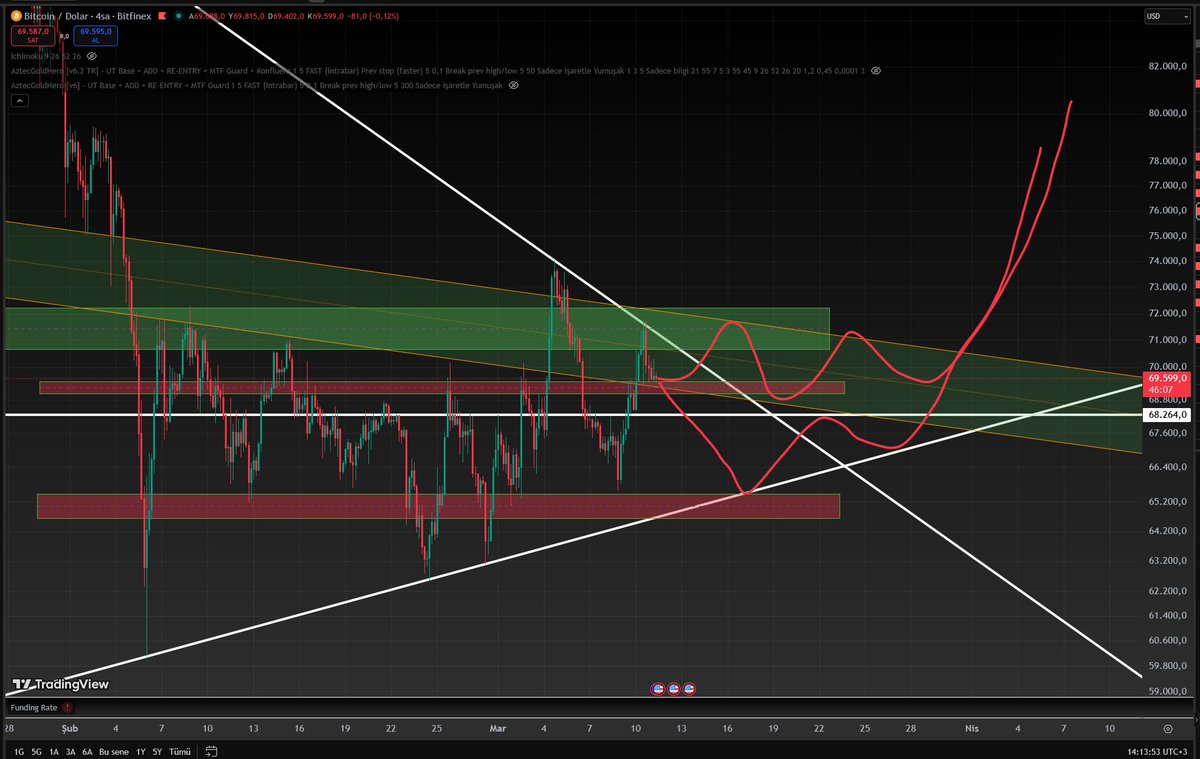Click the Ichimoku indicator label

pyautogui.click(x=47, y=57)
